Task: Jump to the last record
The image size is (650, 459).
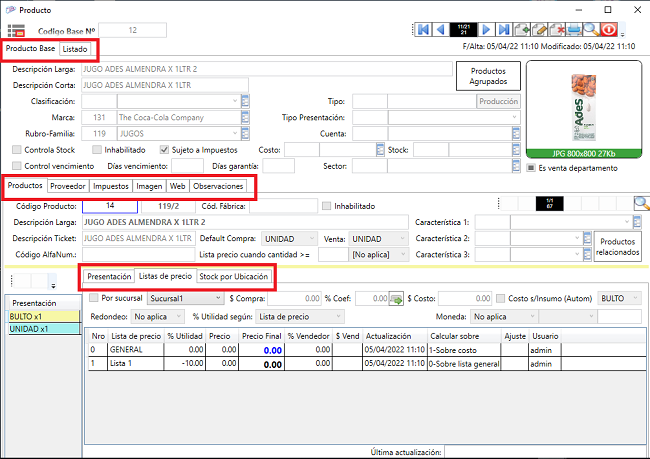Action: click(x=504, y=31)
